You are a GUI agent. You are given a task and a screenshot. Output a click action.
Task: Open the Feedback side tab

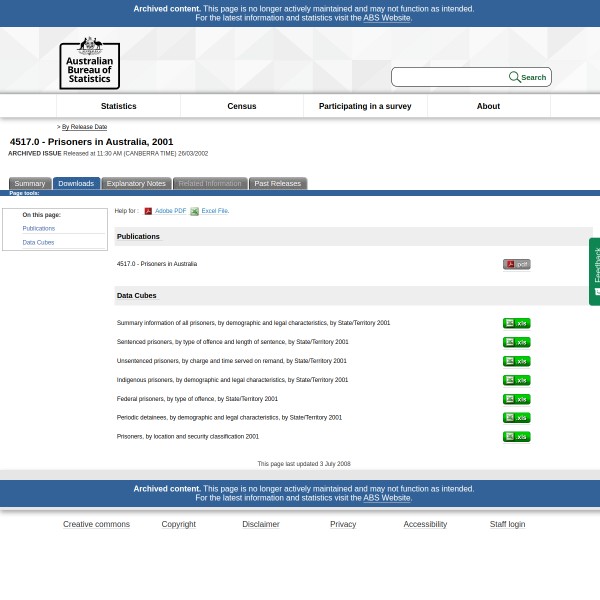click(x=595, y=271)
